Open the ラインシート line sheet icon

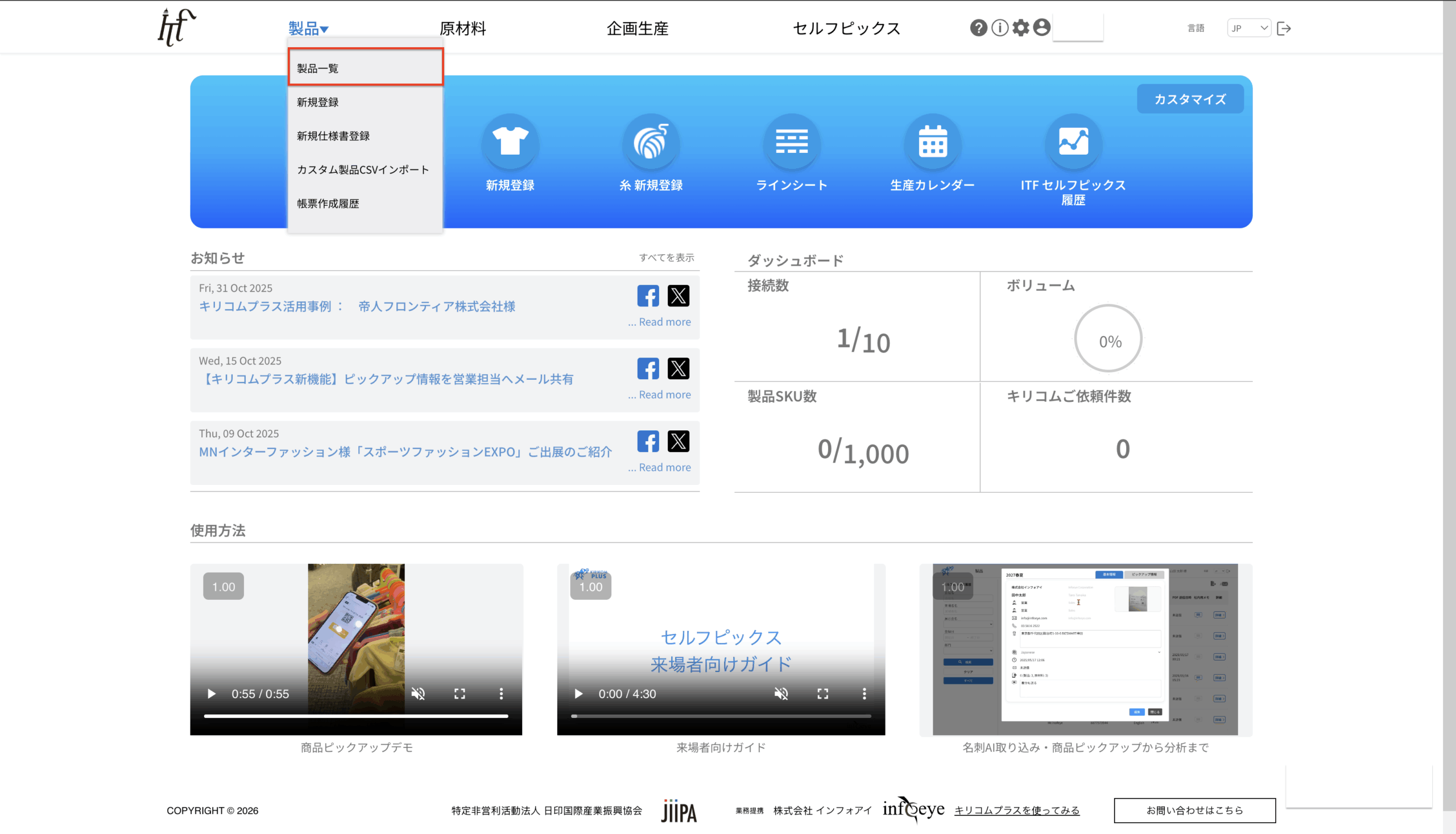[x=791, y=142]
